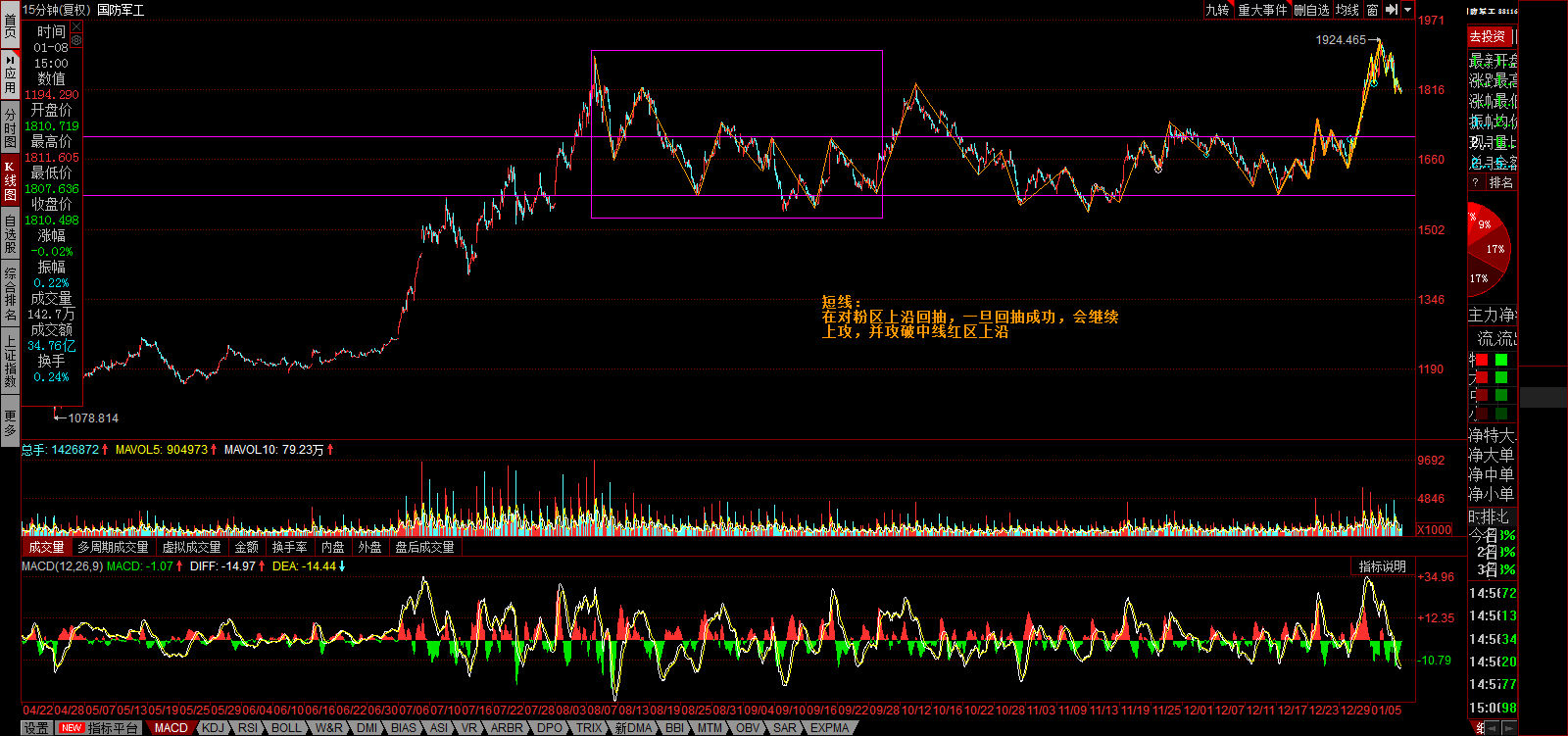
Task: Select W&R indicator tab
Action: point(329,728)
